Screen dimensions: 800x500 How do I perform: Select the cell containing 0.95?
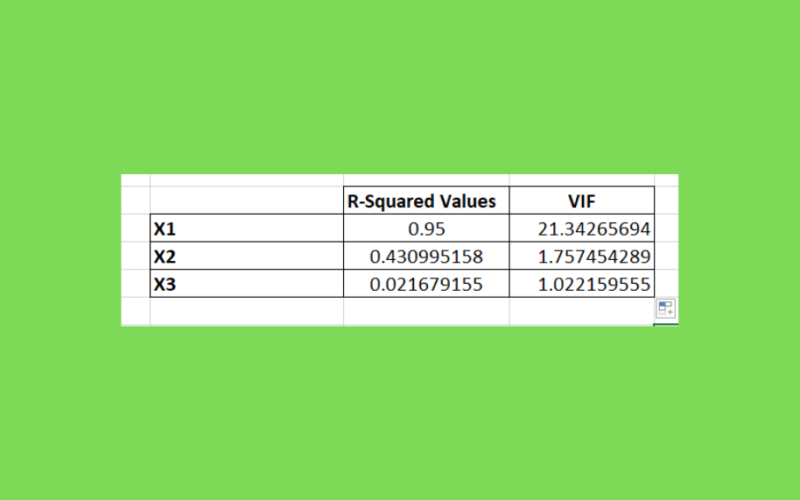[x=427, y=228]
